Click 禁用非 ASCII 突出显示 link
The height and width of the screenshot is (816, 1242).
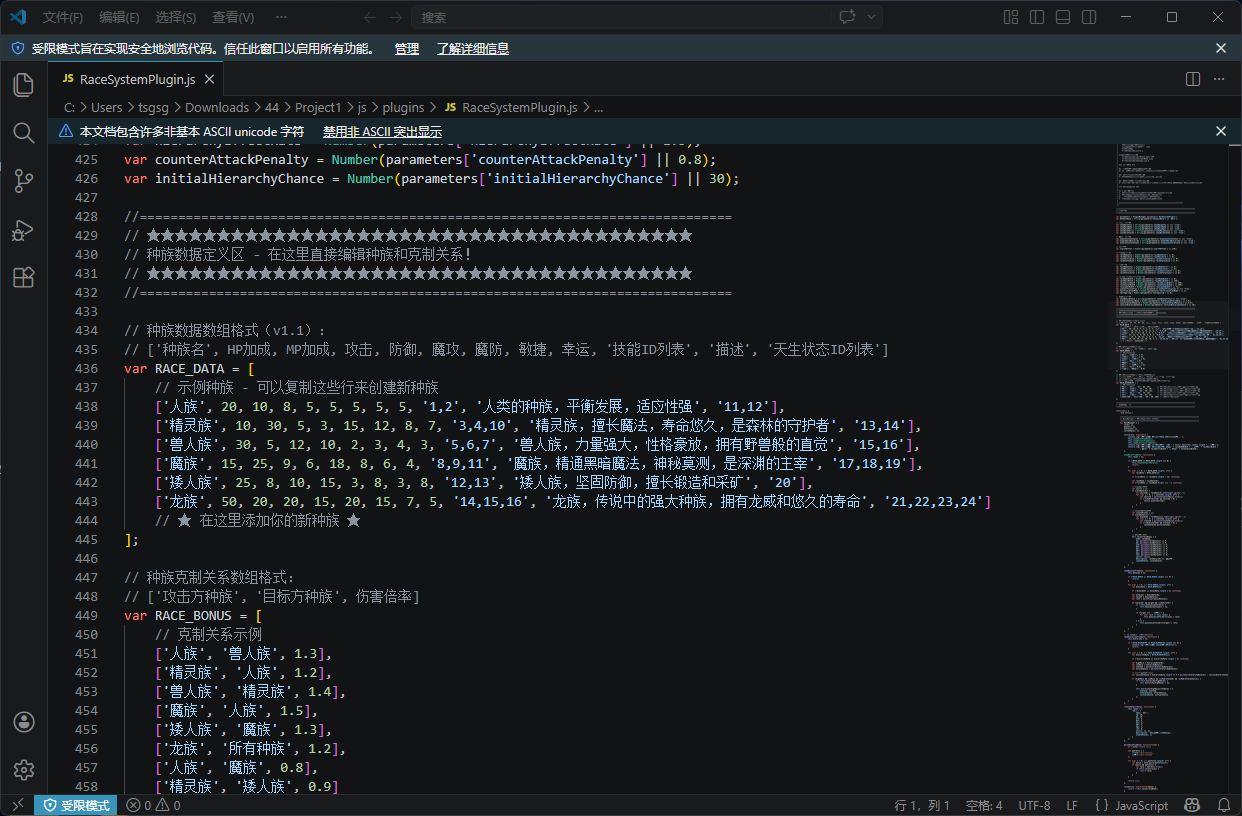coord(382,131)
